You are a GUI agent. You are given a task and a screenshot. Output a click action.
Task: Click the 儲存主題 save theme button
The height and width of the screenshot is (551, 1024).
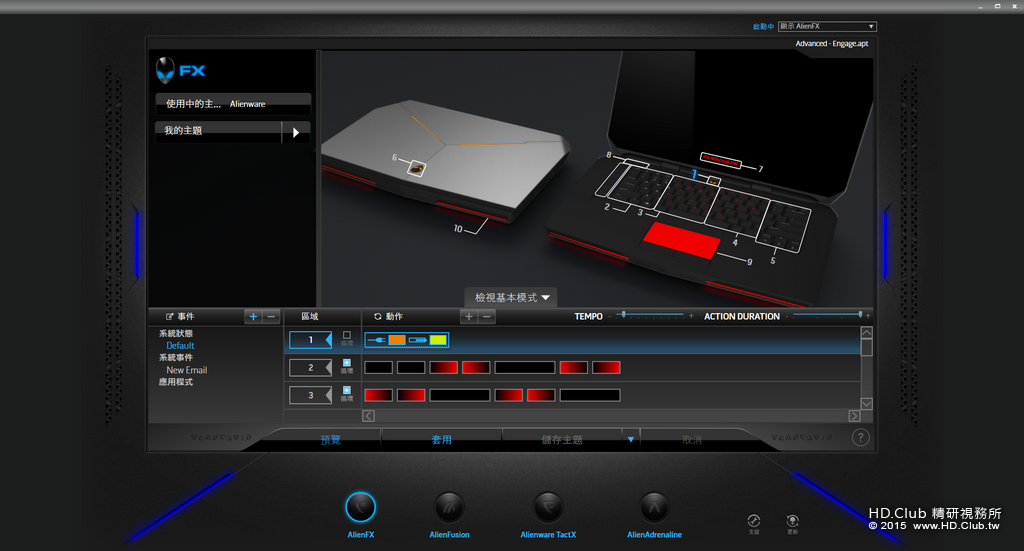(x=562, y=439)
